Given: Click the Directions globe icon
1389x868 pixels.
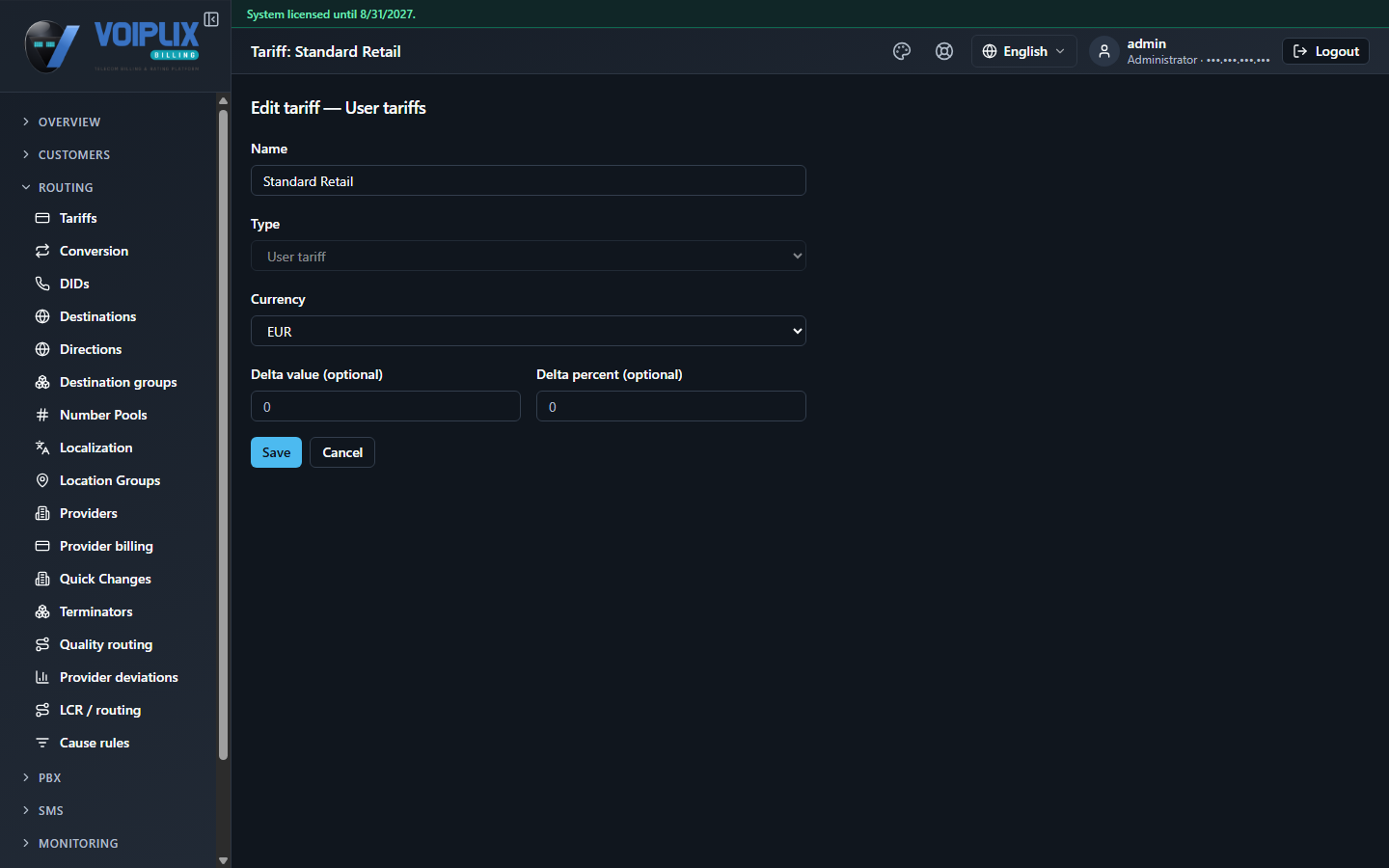Looking at the screenshot, I should pos(42,349).
